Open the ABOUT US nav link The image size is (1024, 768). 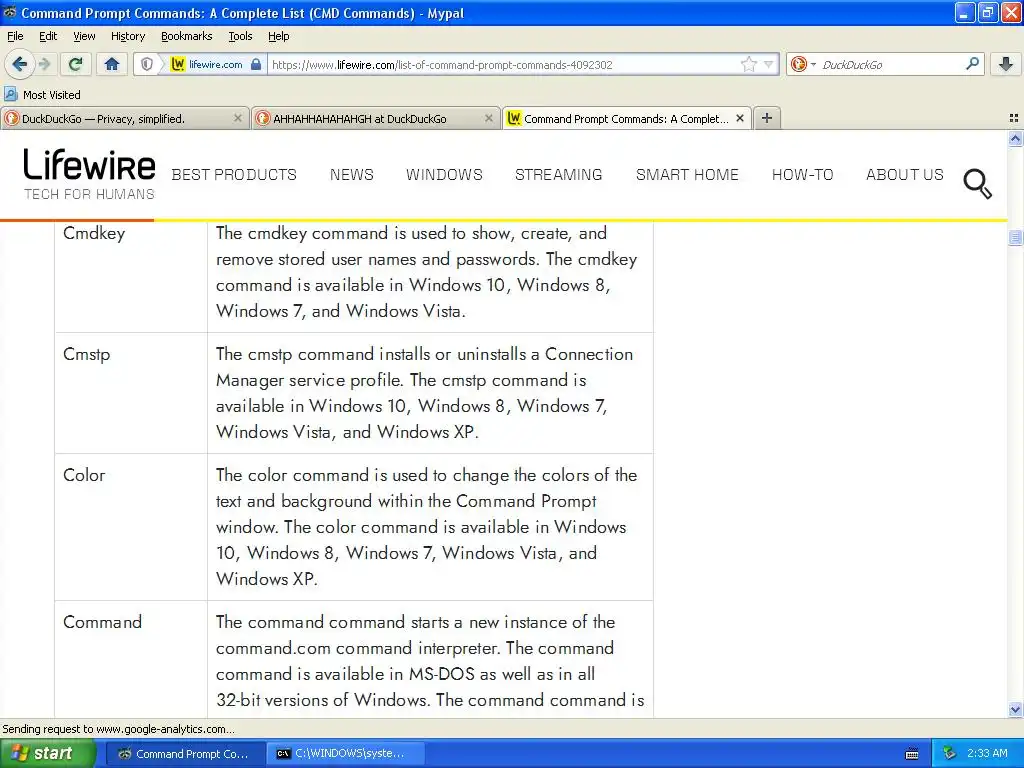coord(904,174)
